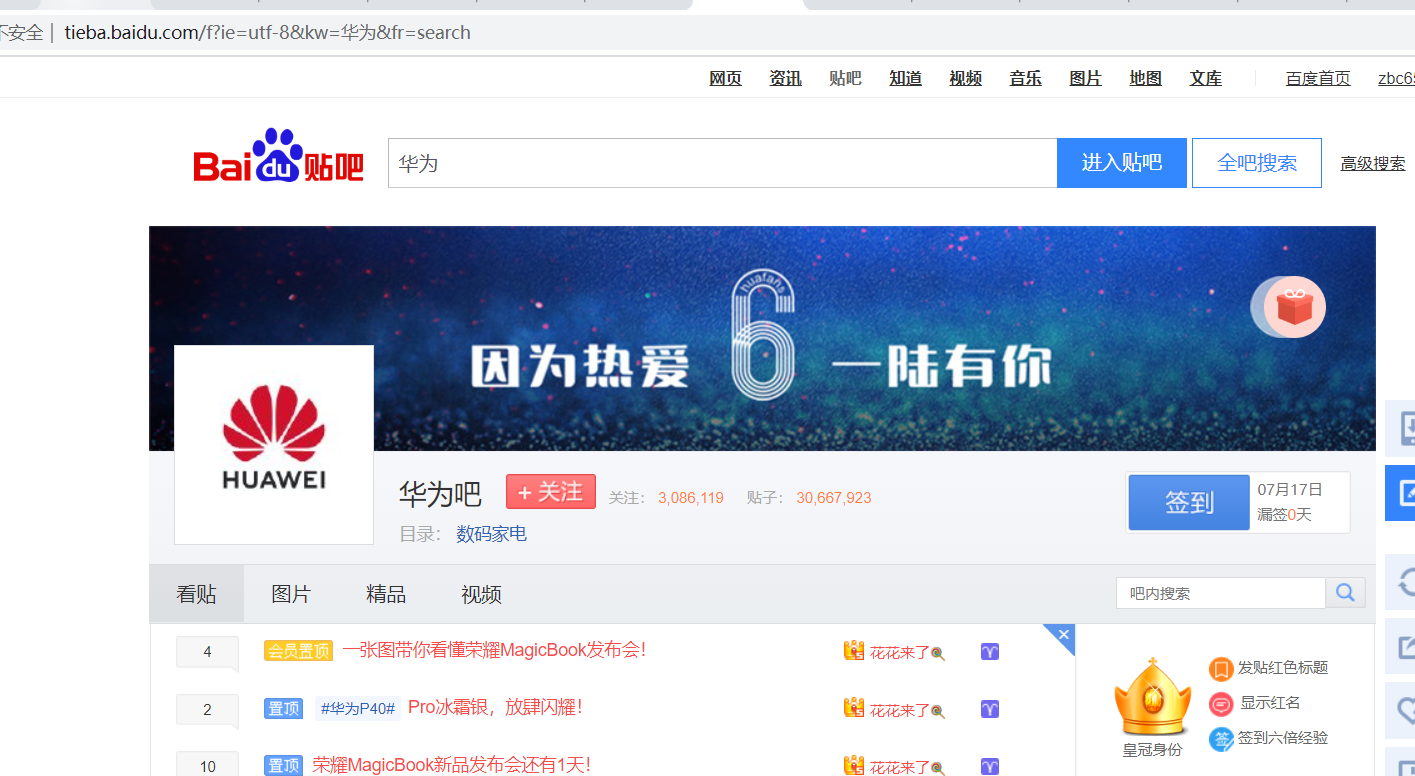The image size is (1415, 776).
Task: Click the 吧内搜索 input field
Action: (x=1220, y=593)
